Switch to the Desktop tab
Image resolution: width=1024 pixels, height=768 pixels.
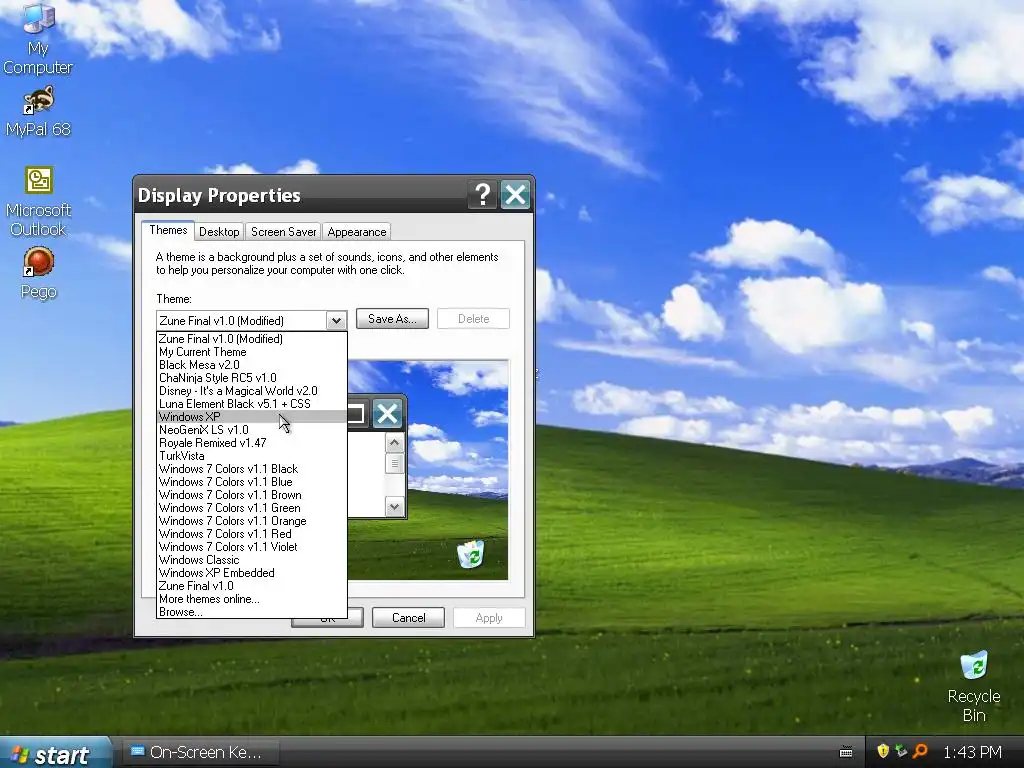[x=219, y=232]
